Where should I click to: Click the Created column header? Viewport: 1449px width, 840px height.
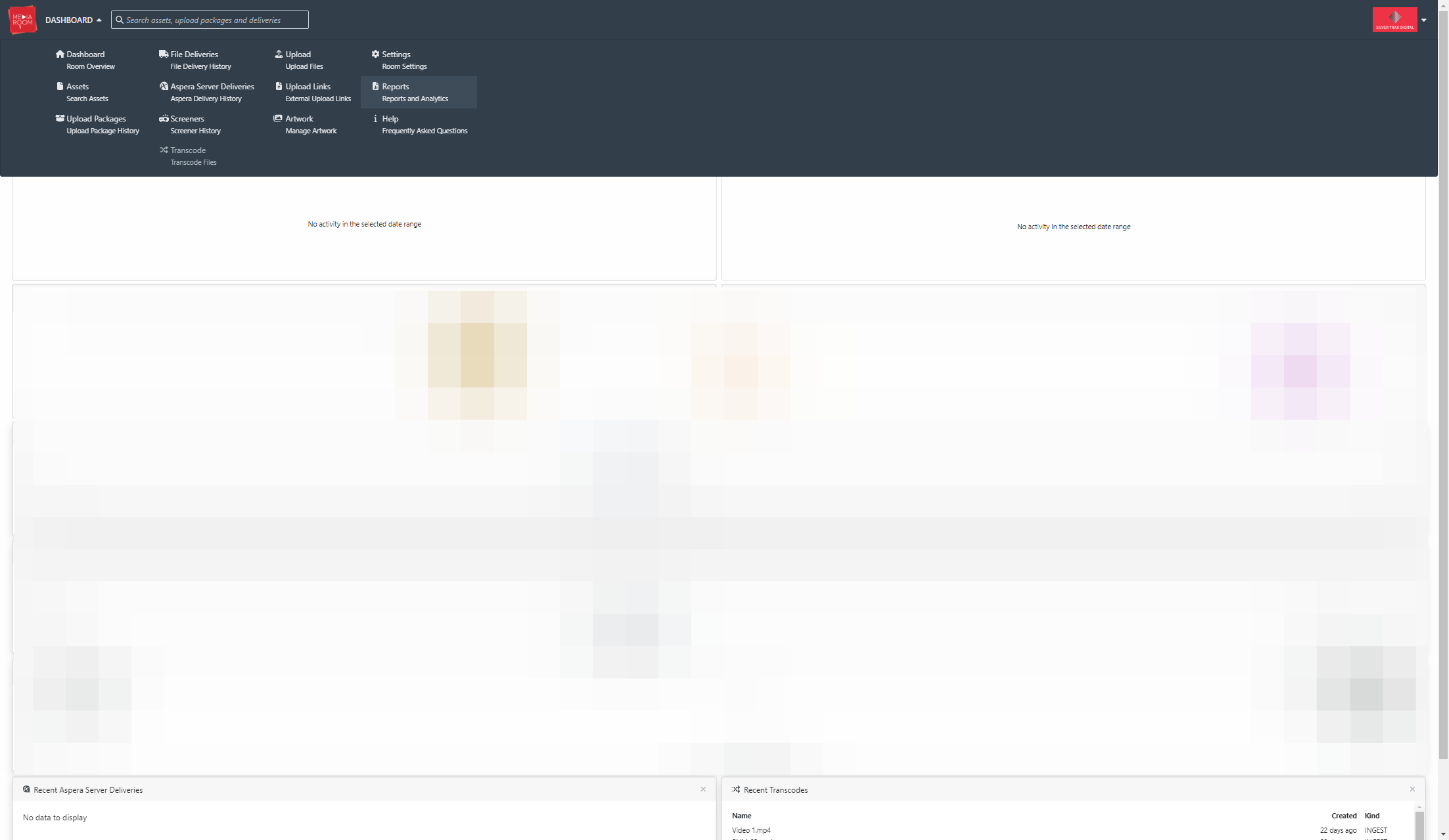pos(1344,816)
